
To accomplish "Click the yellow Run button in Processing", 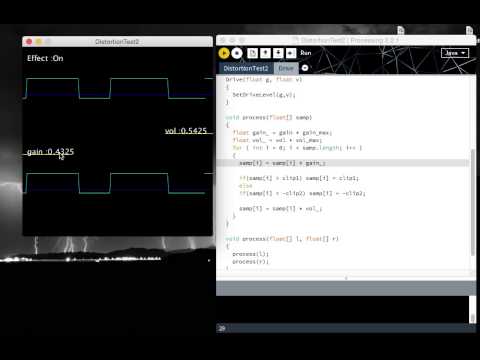I will click(x=224, y=53).
